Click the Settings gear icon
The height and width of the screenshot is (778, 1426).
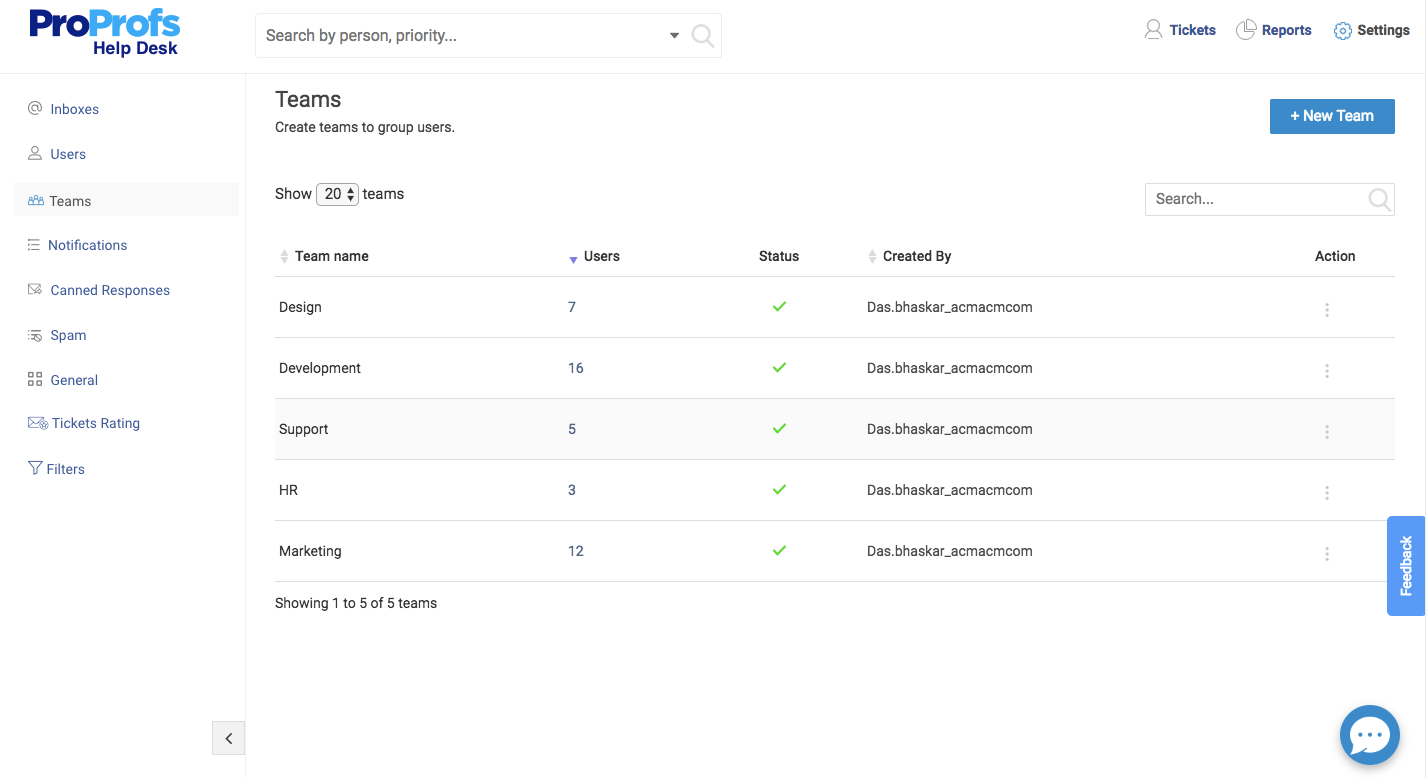[1342, 31]
